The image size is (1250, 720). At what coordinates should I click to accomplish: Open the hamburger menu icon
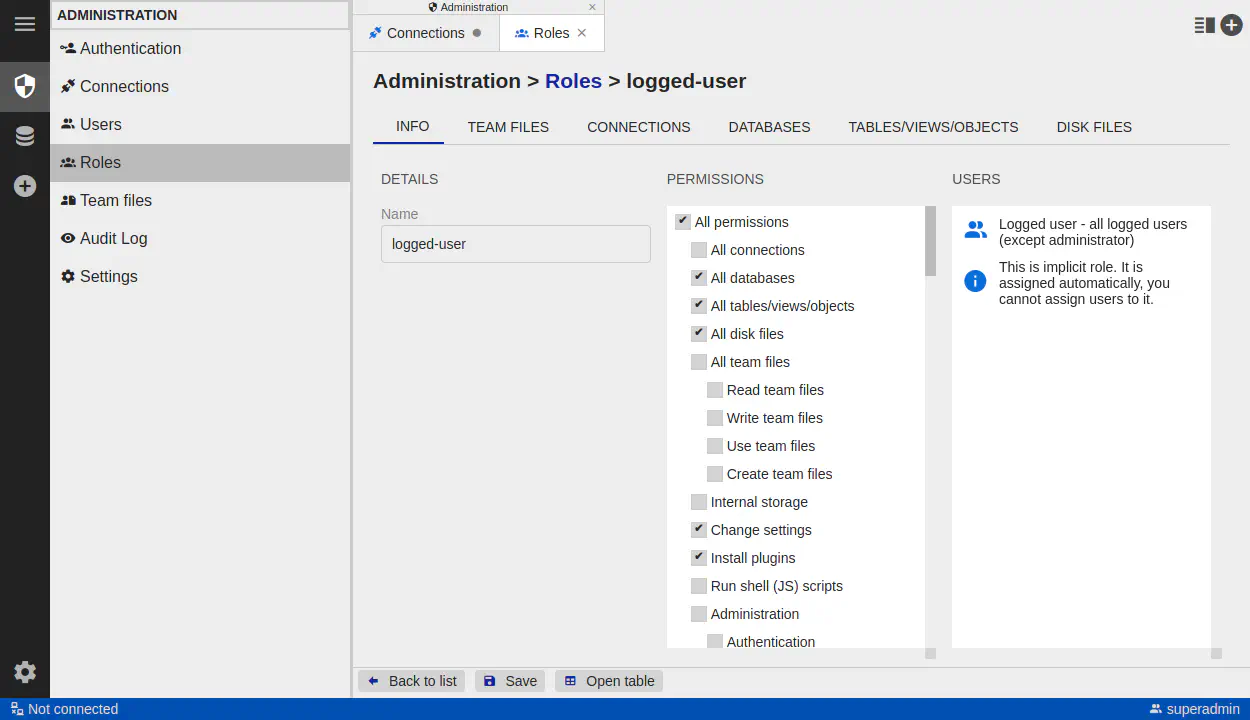(25, 24)
